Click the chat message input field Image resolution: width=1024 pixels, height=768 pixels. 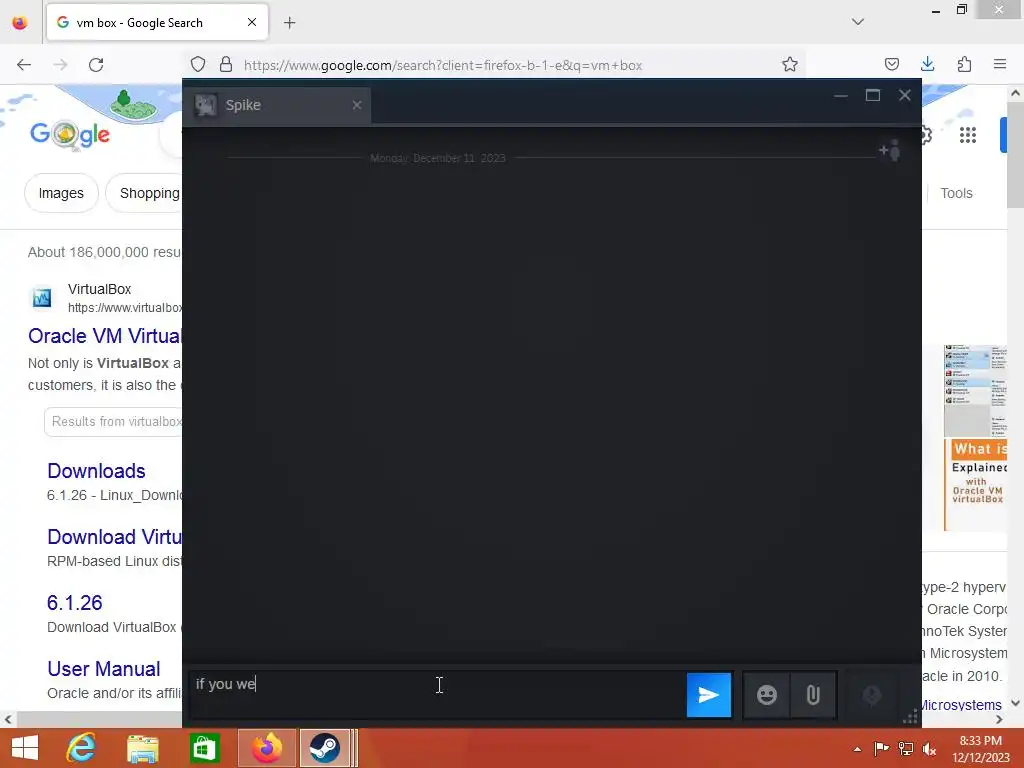[x=437, y=695]
